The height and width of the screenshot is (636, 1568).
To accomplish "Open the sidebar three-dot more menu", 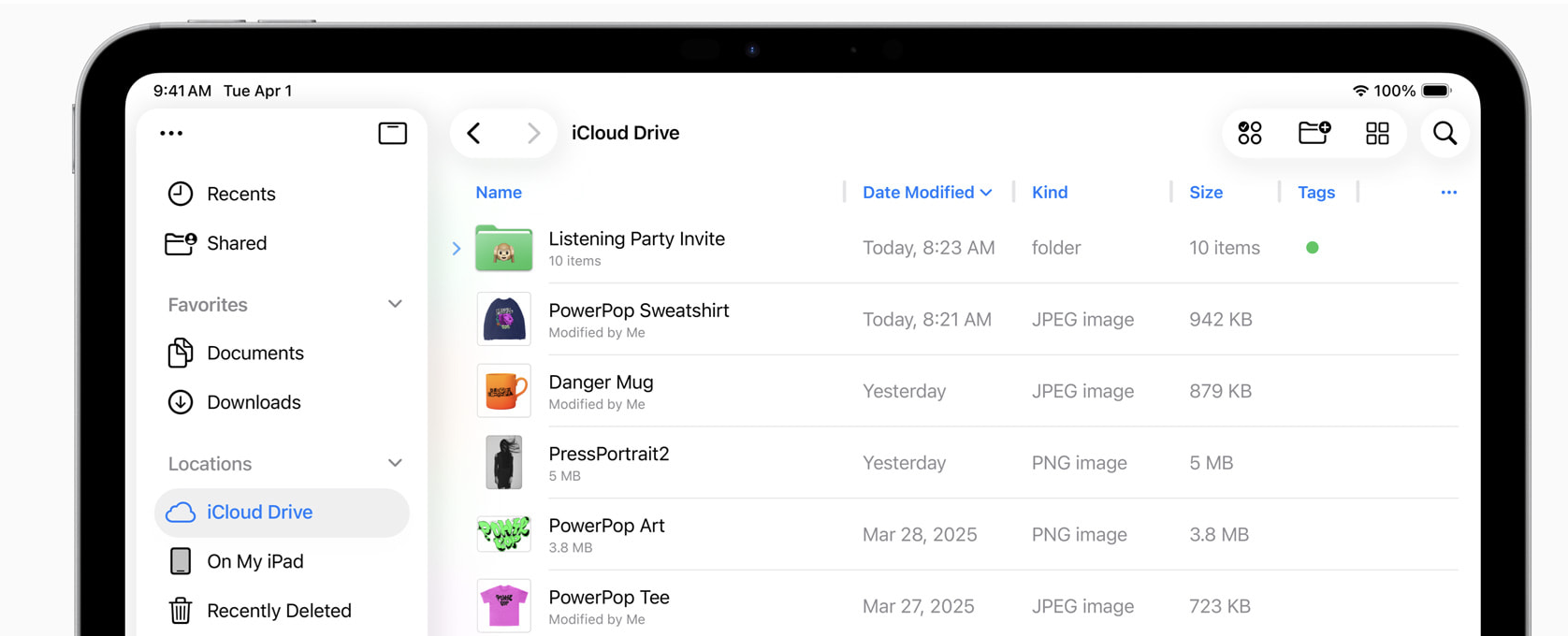I will pos(171,133).
